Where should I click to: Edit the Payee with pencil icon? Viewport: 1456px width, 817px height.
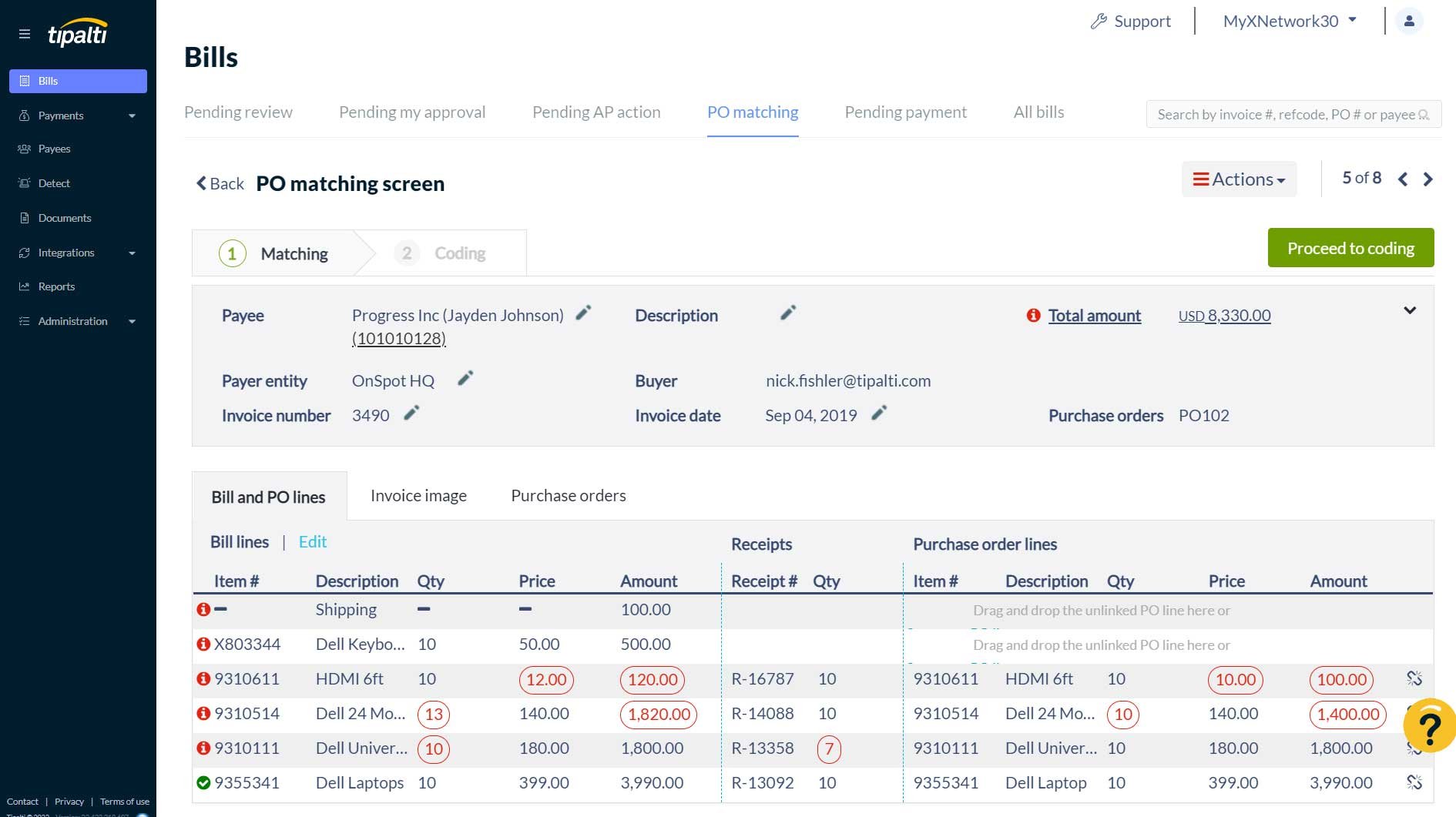click(x=583, y=313)
